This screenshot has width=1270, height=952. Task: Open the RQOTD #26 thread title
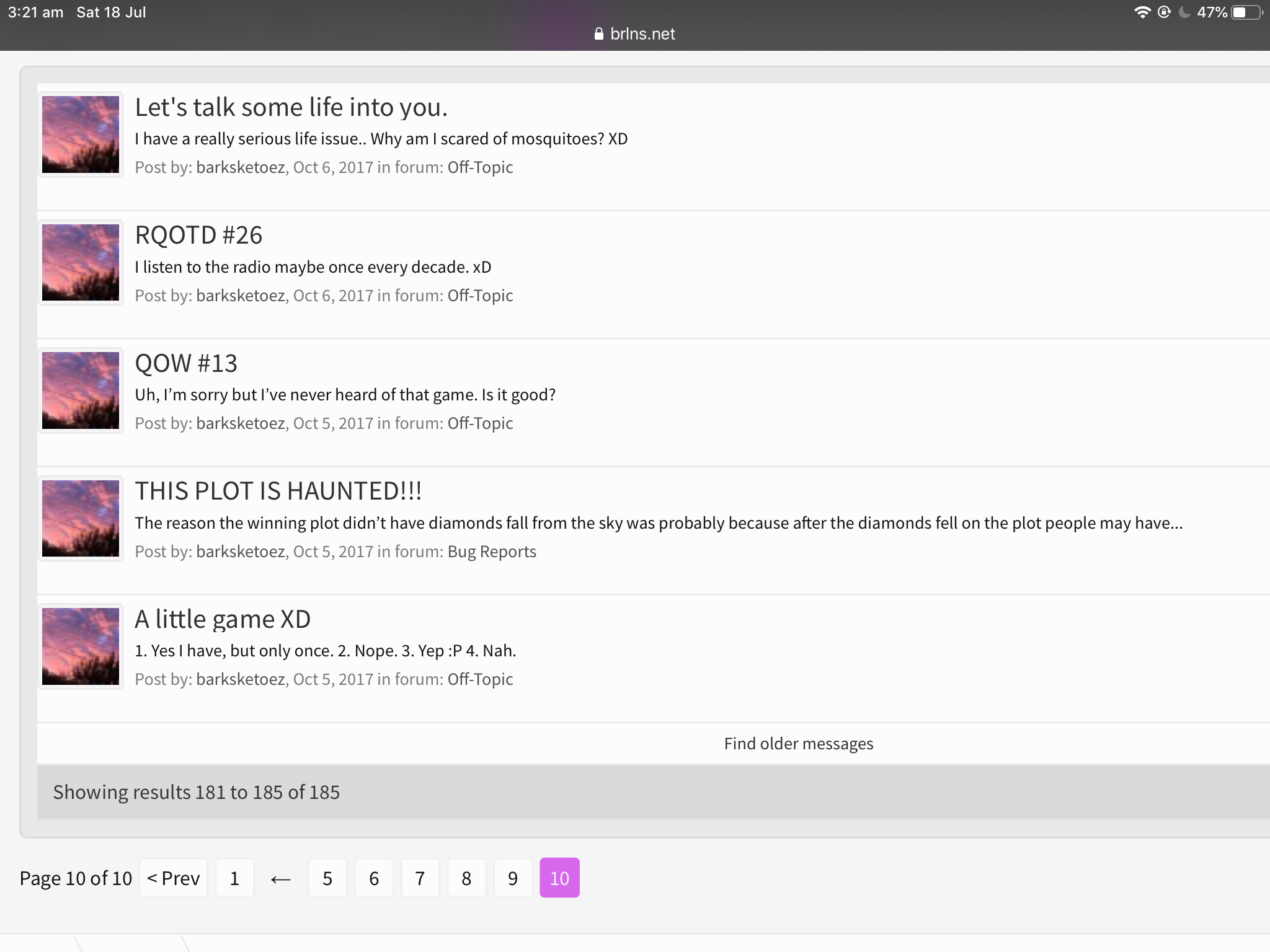198,235
